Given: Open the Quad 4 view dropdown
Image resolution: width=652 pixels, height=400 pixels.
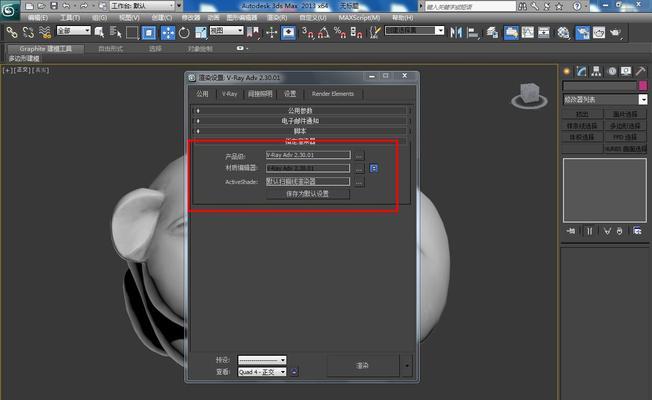Looking at the screenshot, I should [x=262, y=372].
